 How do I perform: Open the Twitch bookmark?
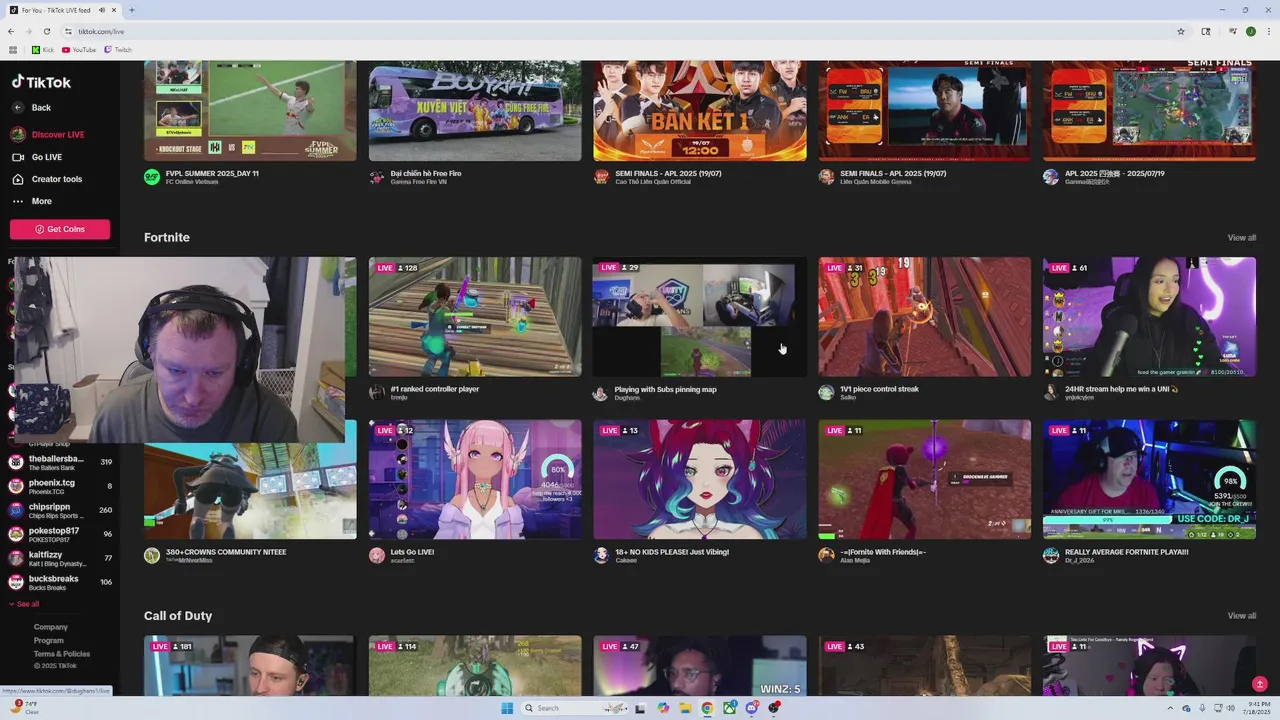(118, 50)
